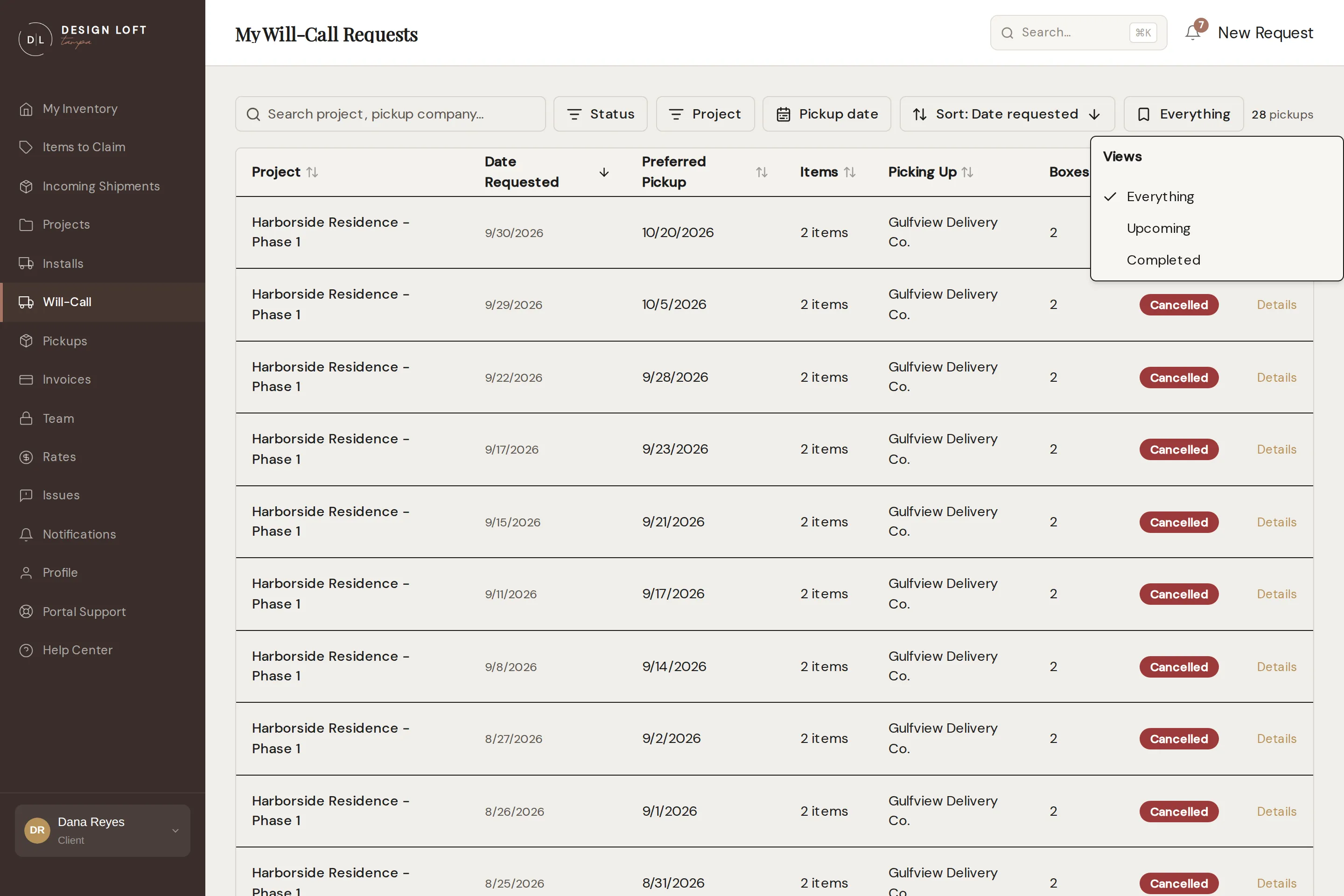Click the Projects folder icon
The height and width of the screenshot is (896, 1344).
point(26,224)
